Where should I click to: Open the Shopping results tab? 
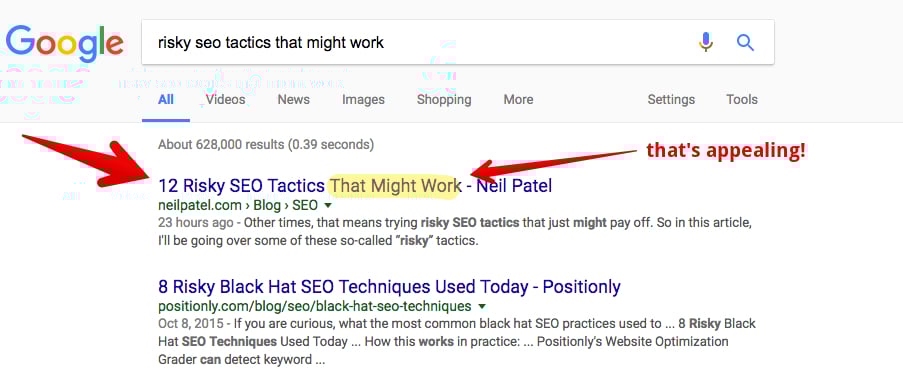point(444,100)
